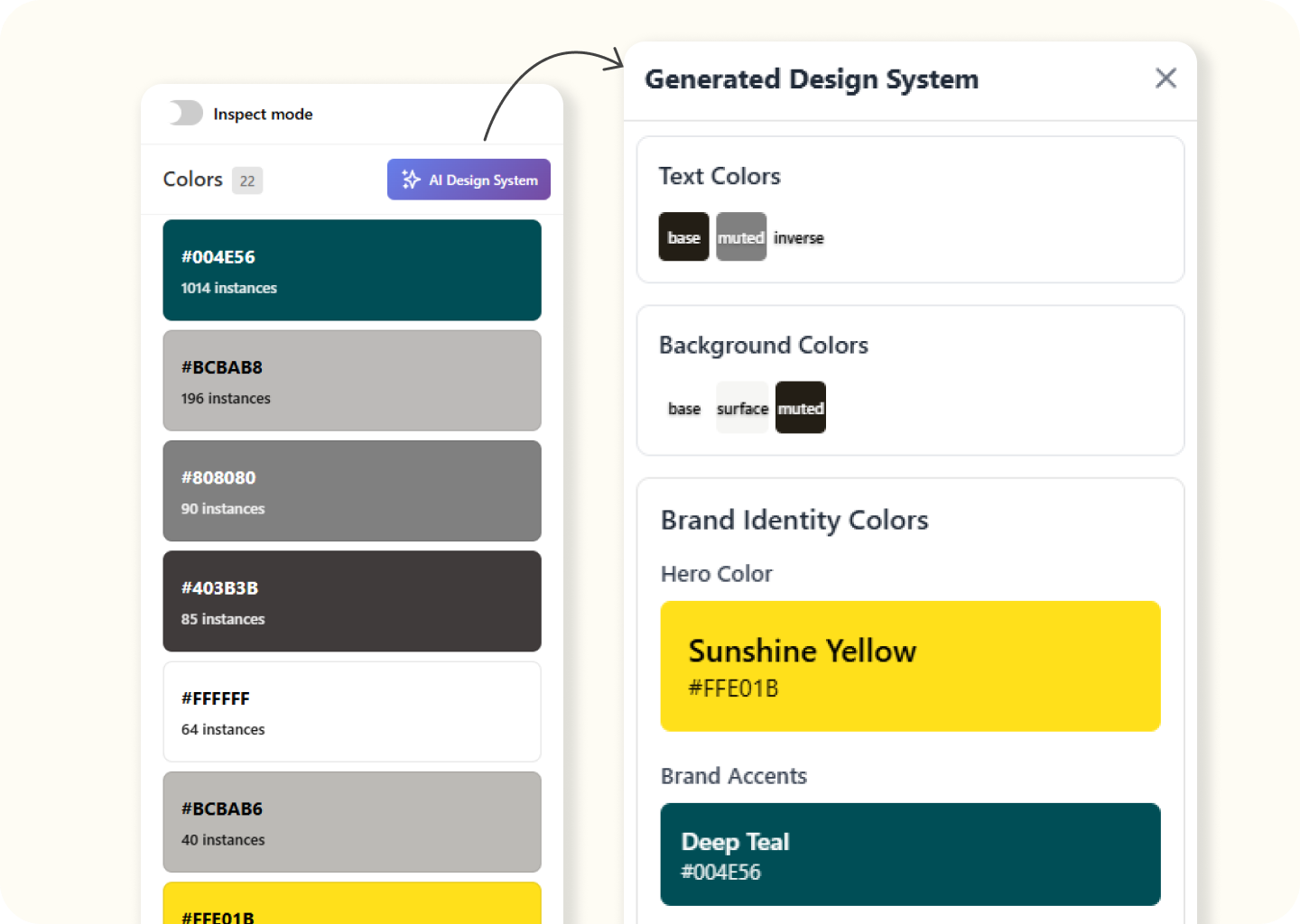Click the surface background color swatch

pyautogui.click(x=742, y=408)
